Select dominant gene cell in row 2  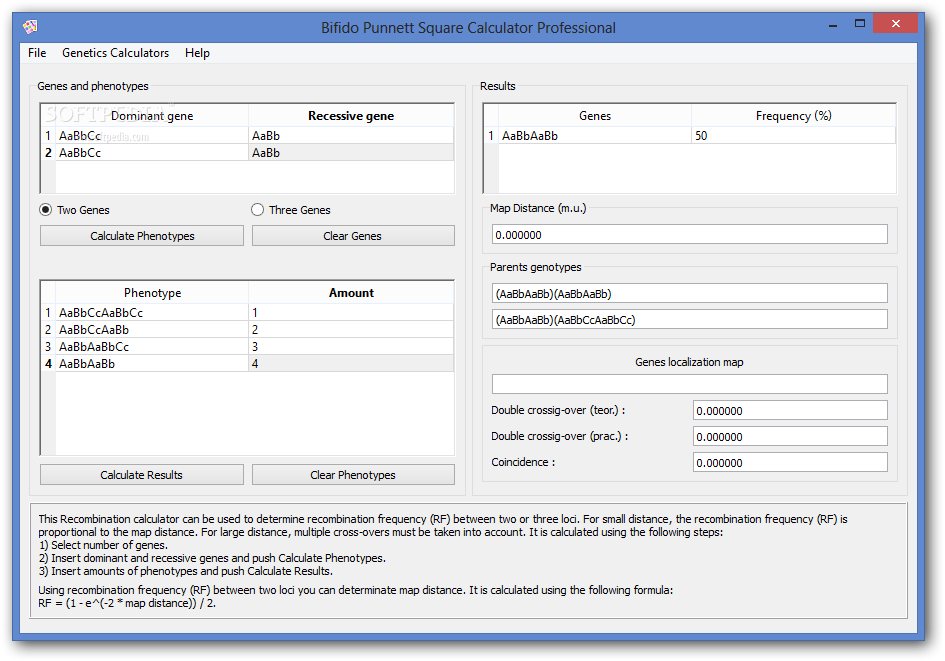point(152,152)
